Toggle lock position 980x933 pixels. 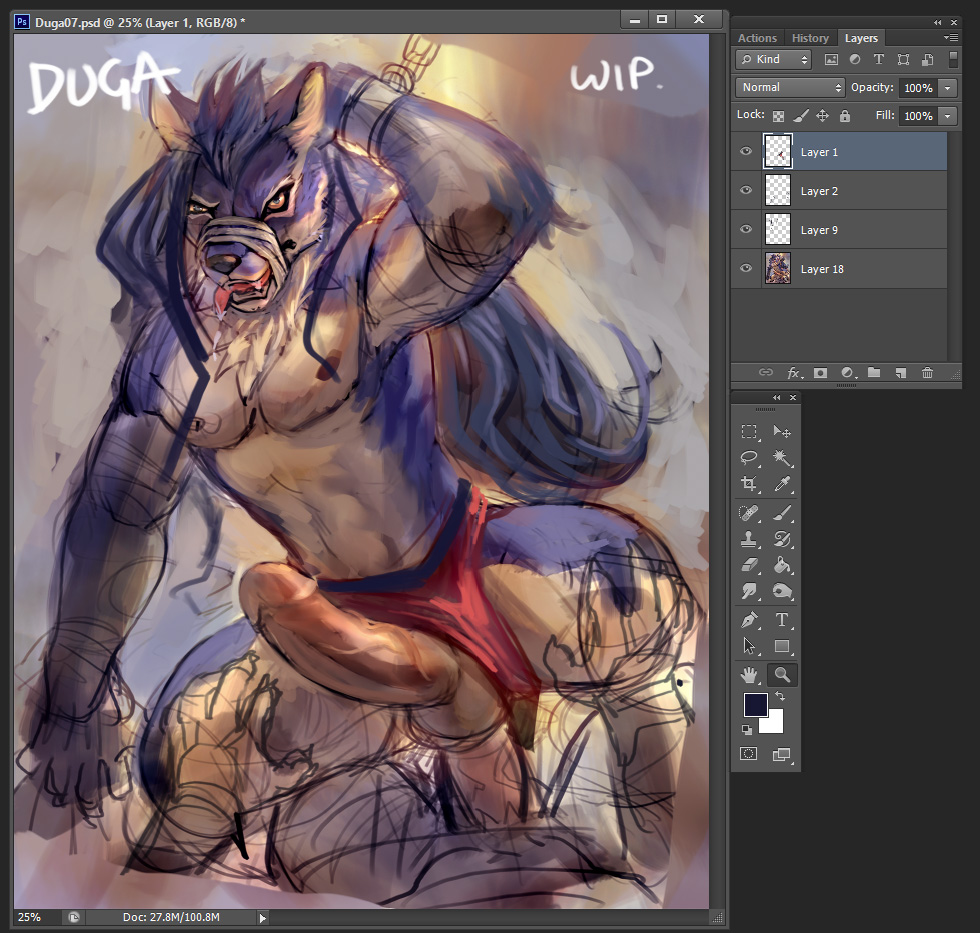tap(822, 116)
